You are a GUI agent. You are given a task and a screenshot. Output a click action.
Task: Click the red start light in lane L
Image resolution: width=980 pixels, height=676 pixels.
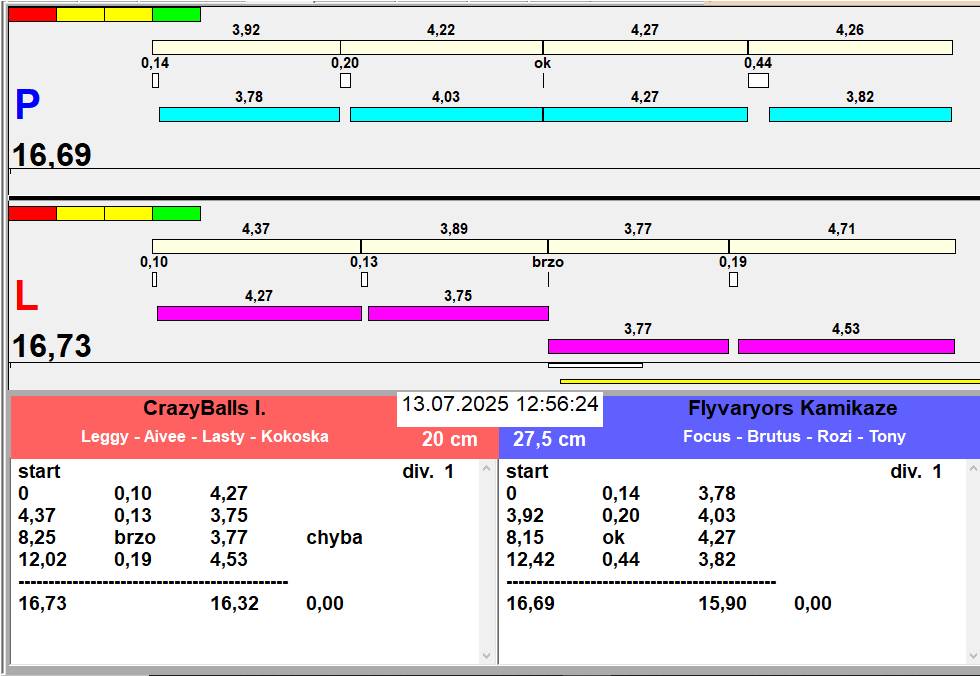(x=32, y=213)
